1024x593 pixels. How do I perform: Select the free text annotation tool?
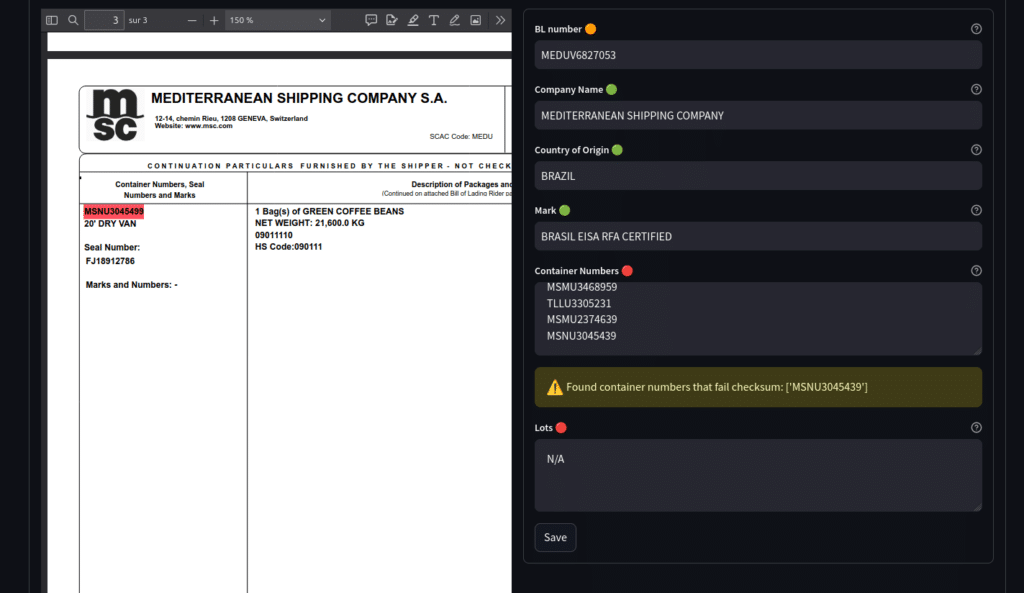click(x=434, y=19)
